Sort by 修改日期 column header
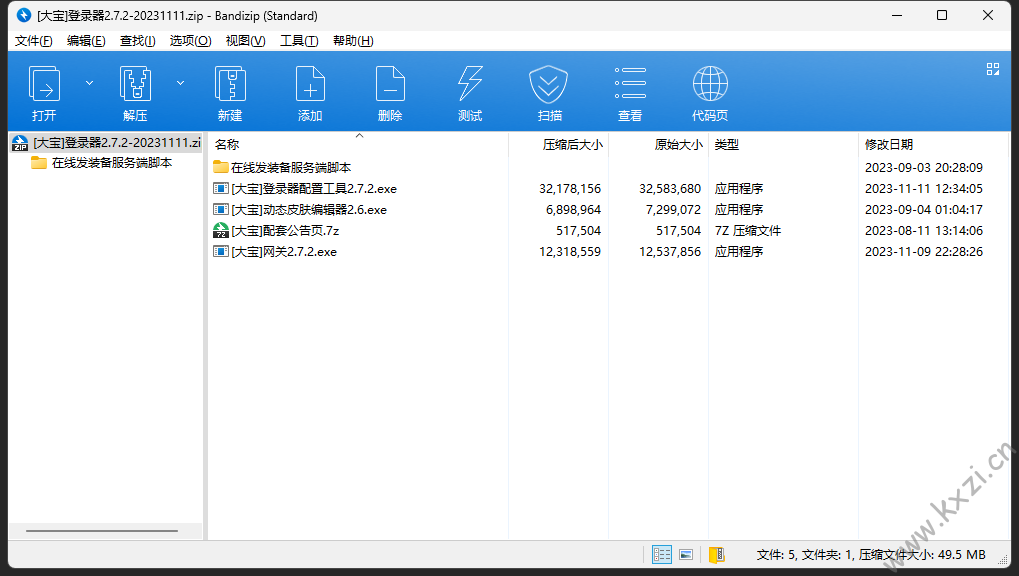 pos(933,144)
